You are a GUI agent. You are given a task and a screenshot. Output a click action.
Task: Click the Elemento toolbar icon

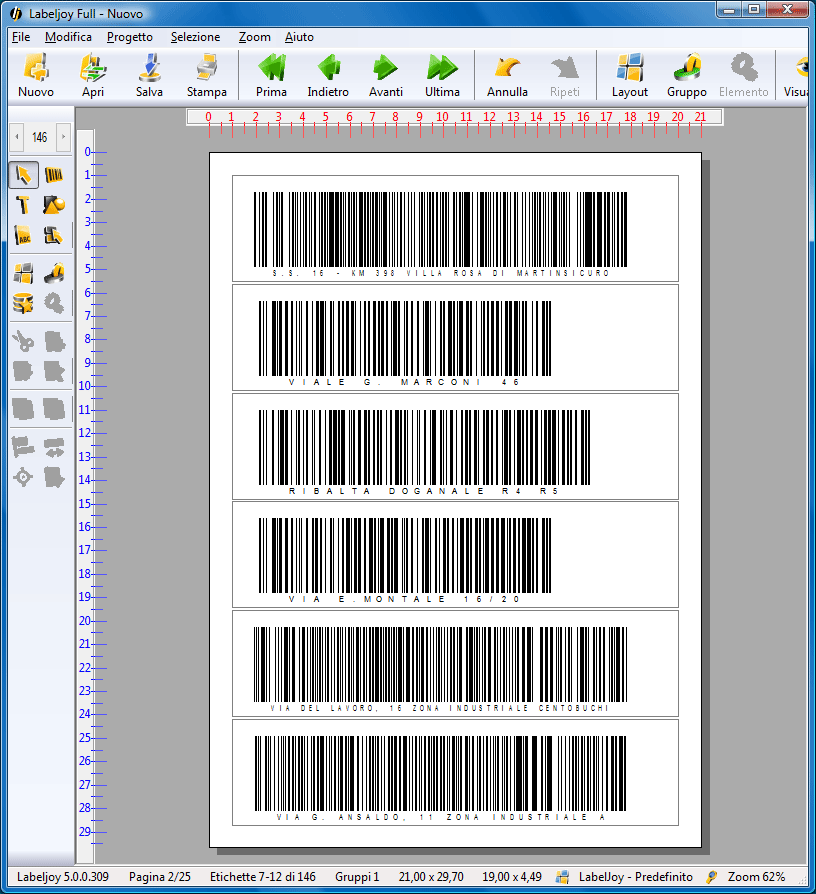744,75
